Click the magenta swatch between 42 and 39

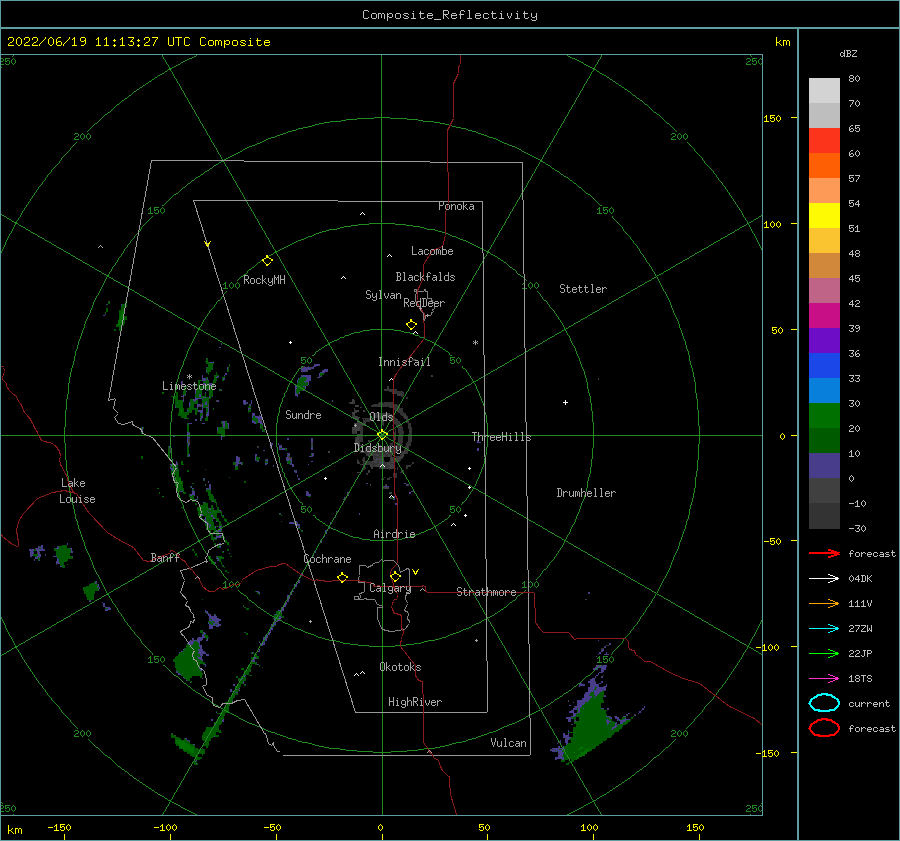point(824,316)
